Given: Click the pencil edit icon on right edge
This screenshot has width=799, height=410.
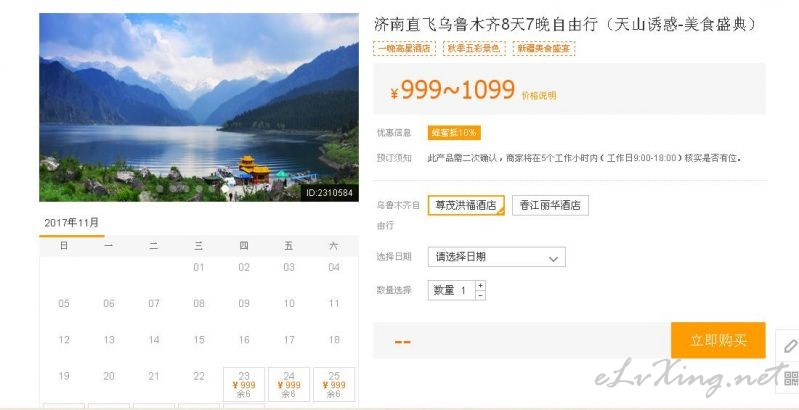Looking at the screenshot, I should (789, 346).
